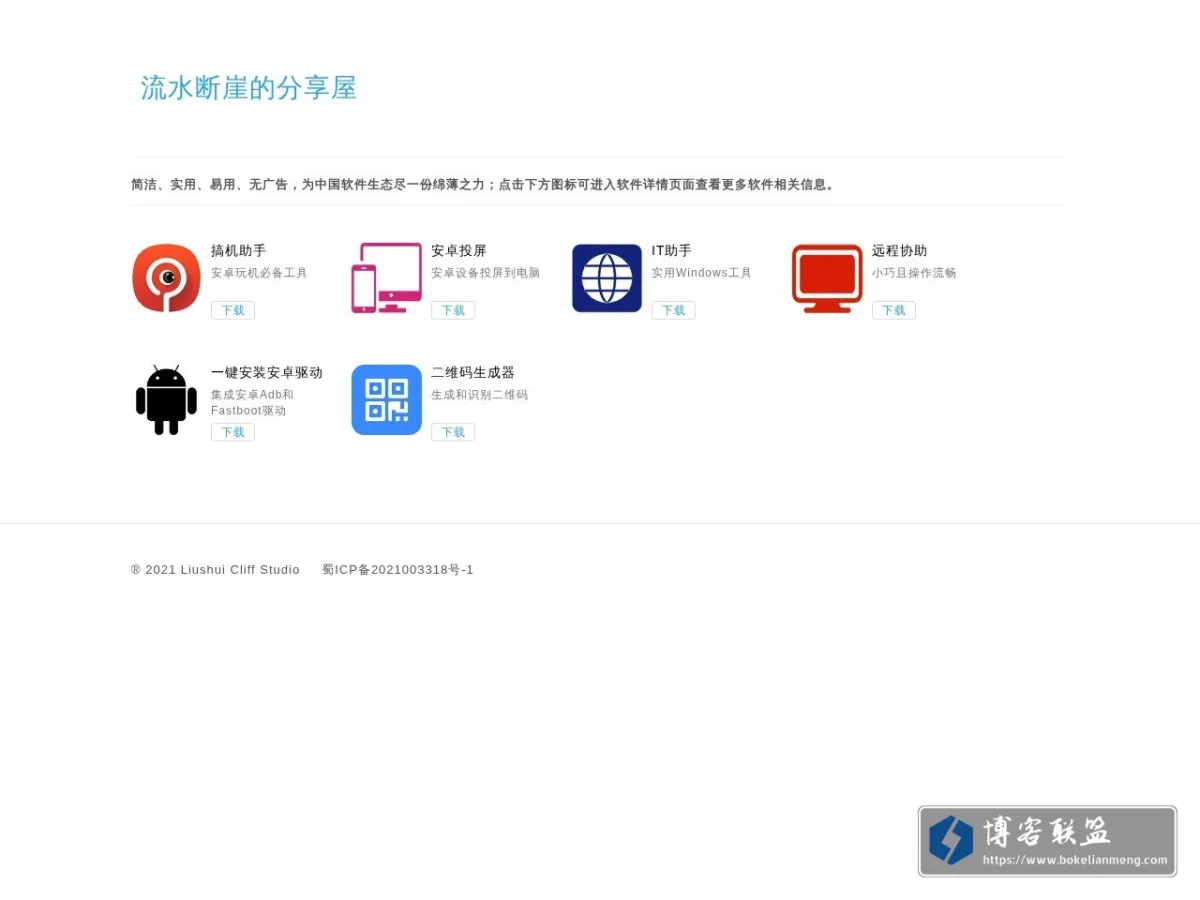1200x900 pixels.
Task: Select the 远程协助 title link
Action: point(900,250)
